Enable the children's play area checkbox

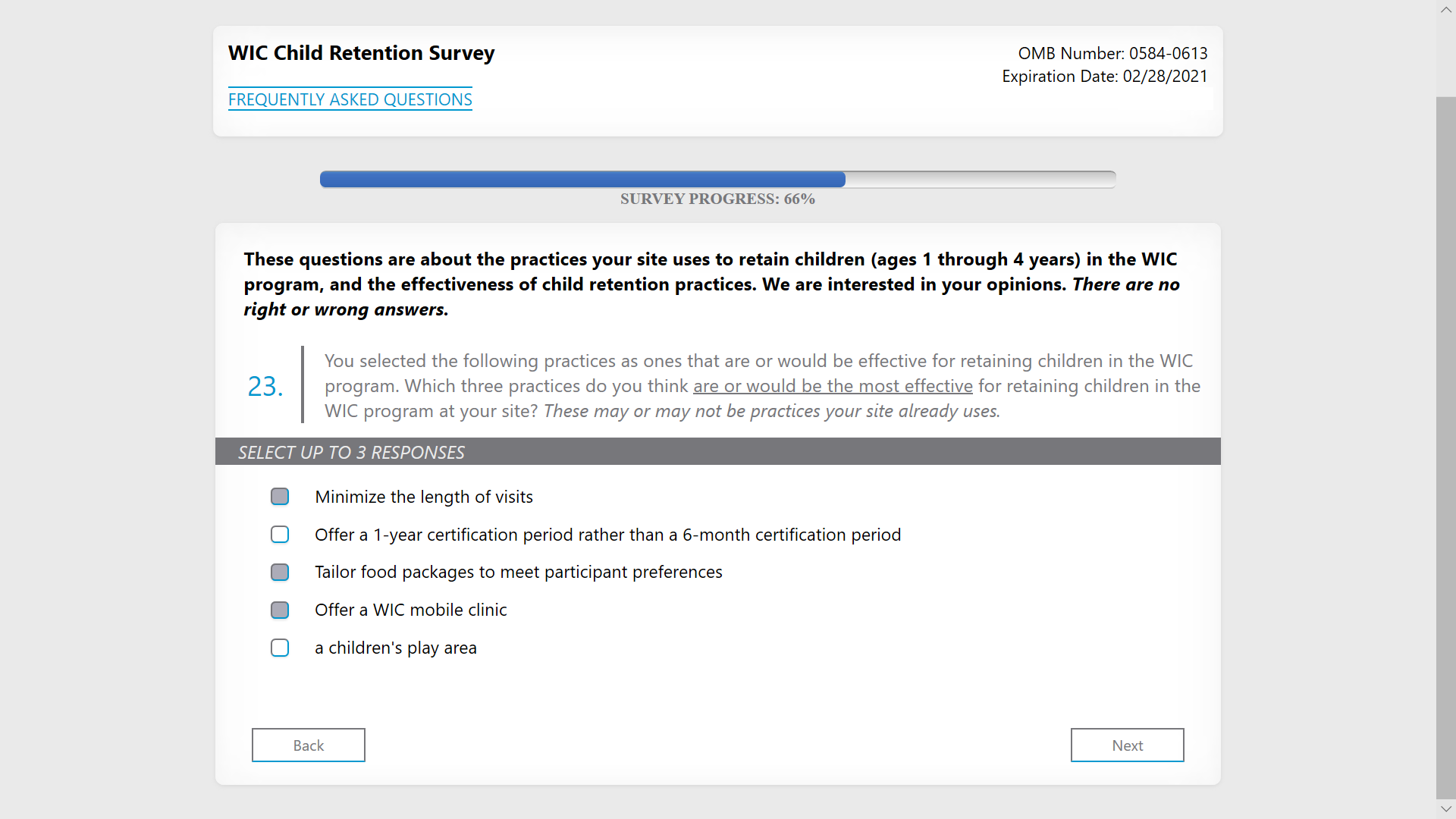click(x=280, y=648)
